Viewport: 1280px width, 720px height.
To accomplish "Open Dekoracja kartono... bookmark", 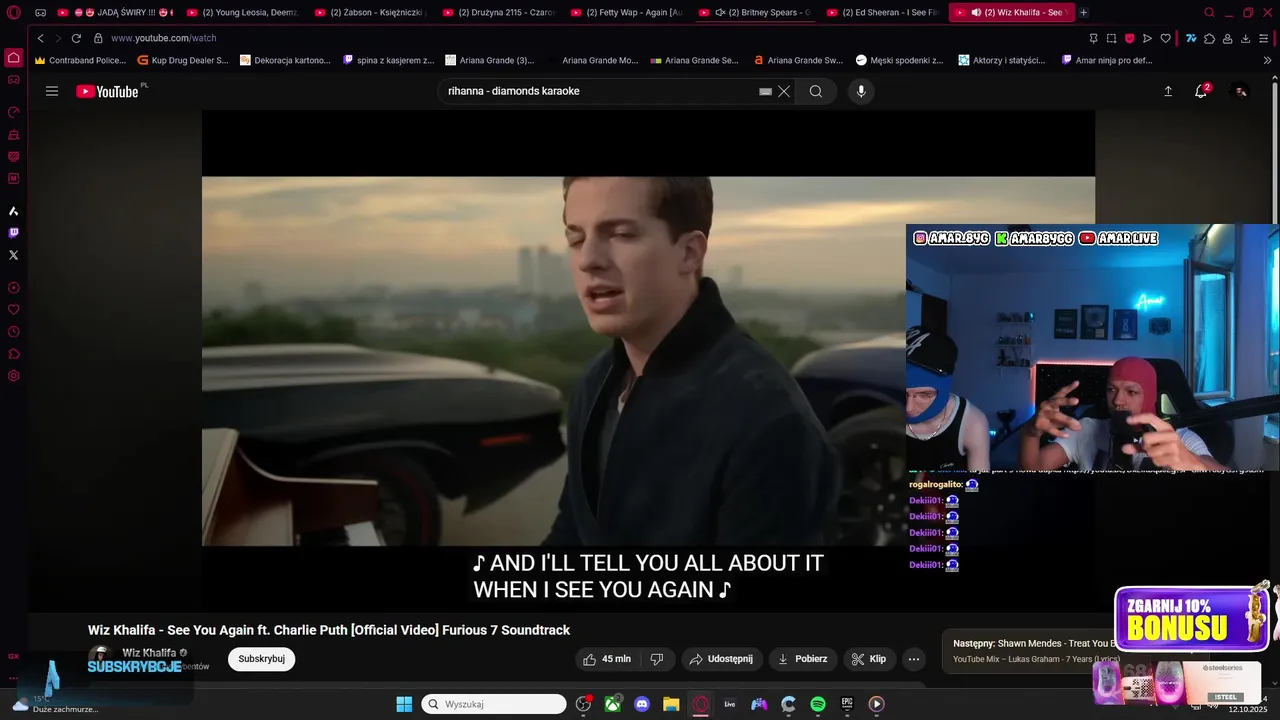I will pos(285,60).
